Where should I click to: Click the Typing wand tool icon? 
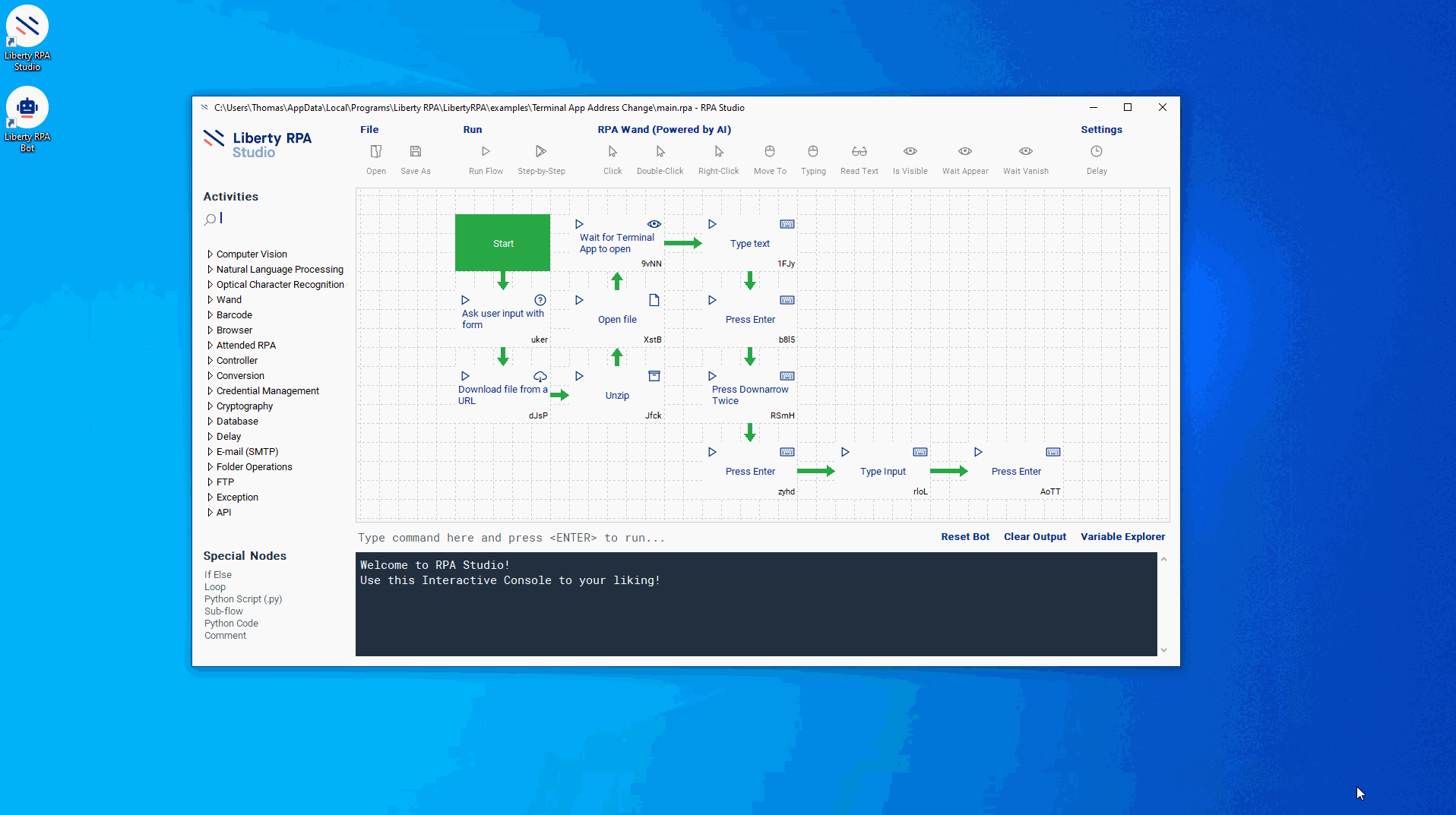pos(812,152)
